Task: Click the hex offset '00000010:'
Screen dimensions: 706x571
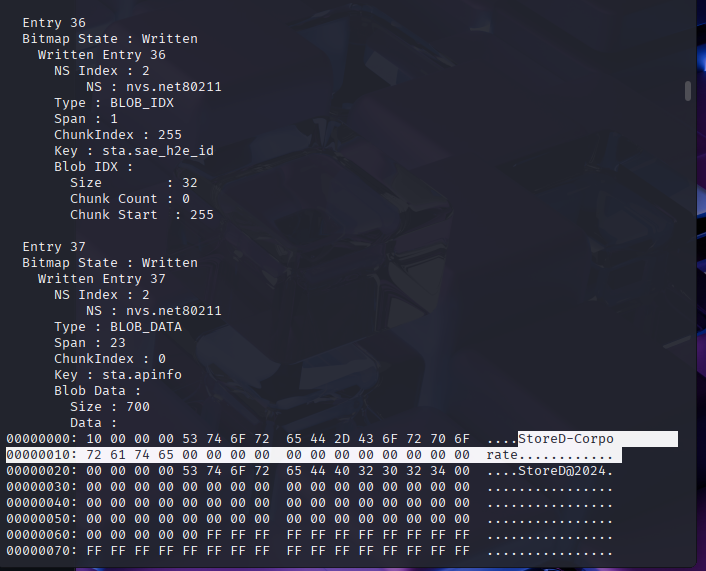Action: [x=42, y=455]
